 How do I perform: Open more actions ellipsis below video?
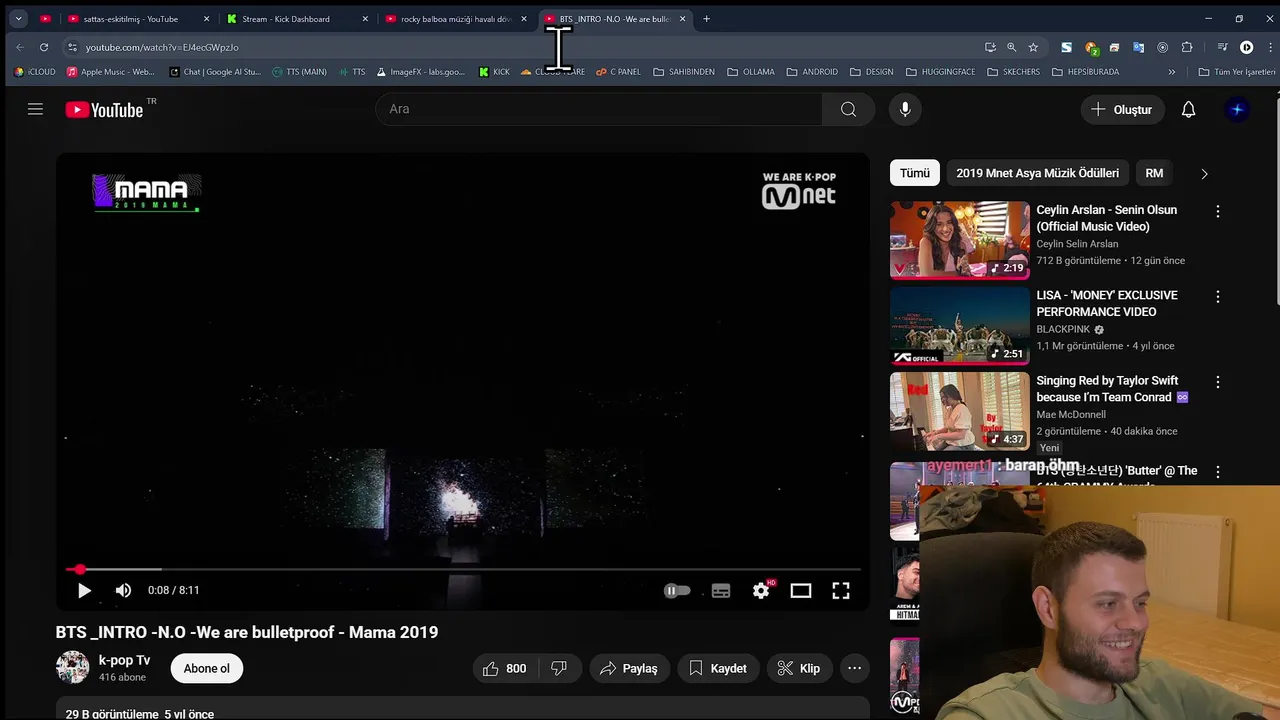pos(854,668)
